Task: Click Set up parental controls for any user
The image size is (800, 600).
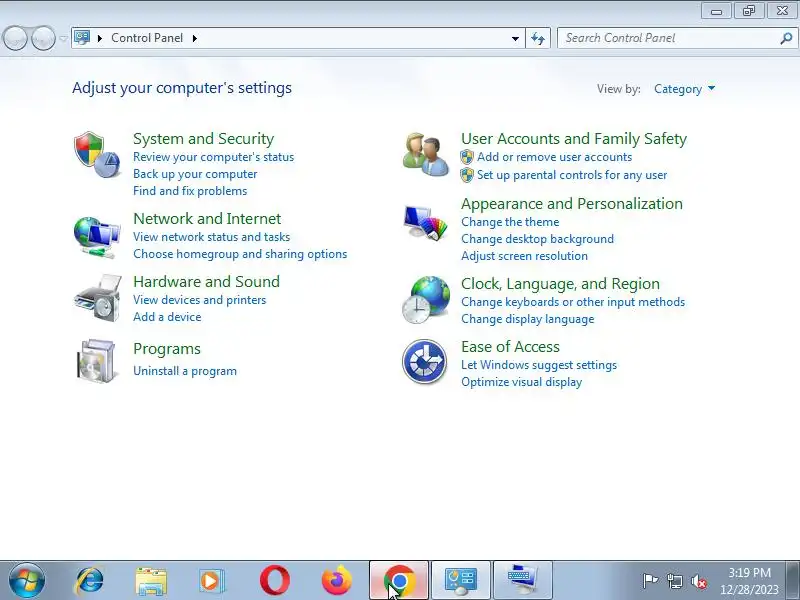Action: point(571,175)
